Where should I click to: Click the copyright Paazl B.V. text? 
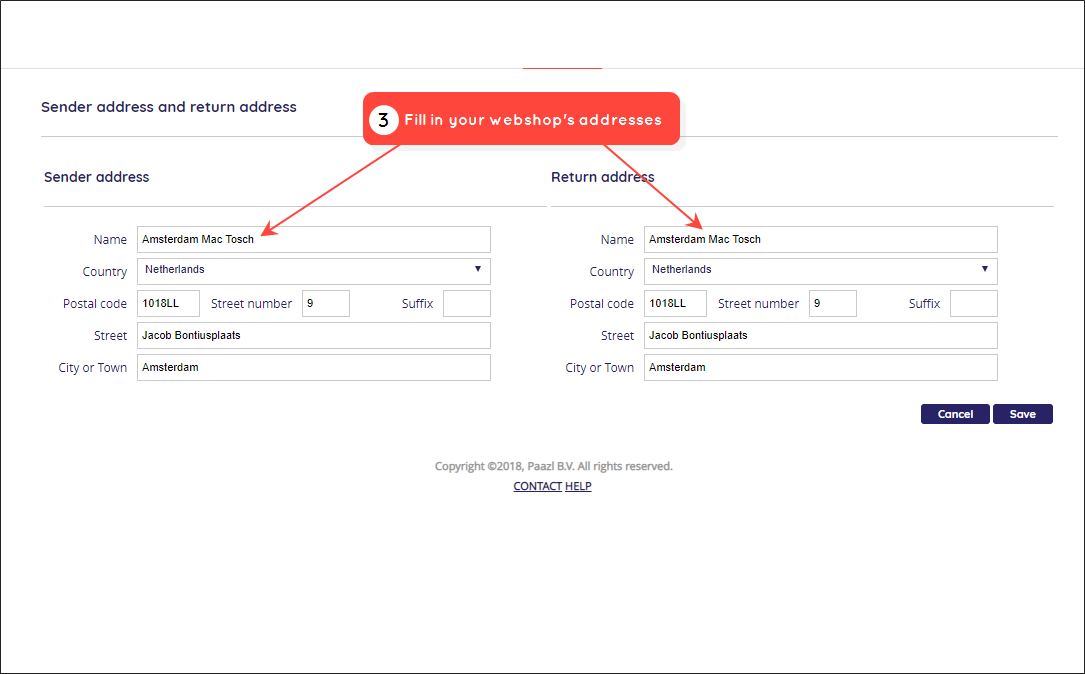(x=554, y=466)
